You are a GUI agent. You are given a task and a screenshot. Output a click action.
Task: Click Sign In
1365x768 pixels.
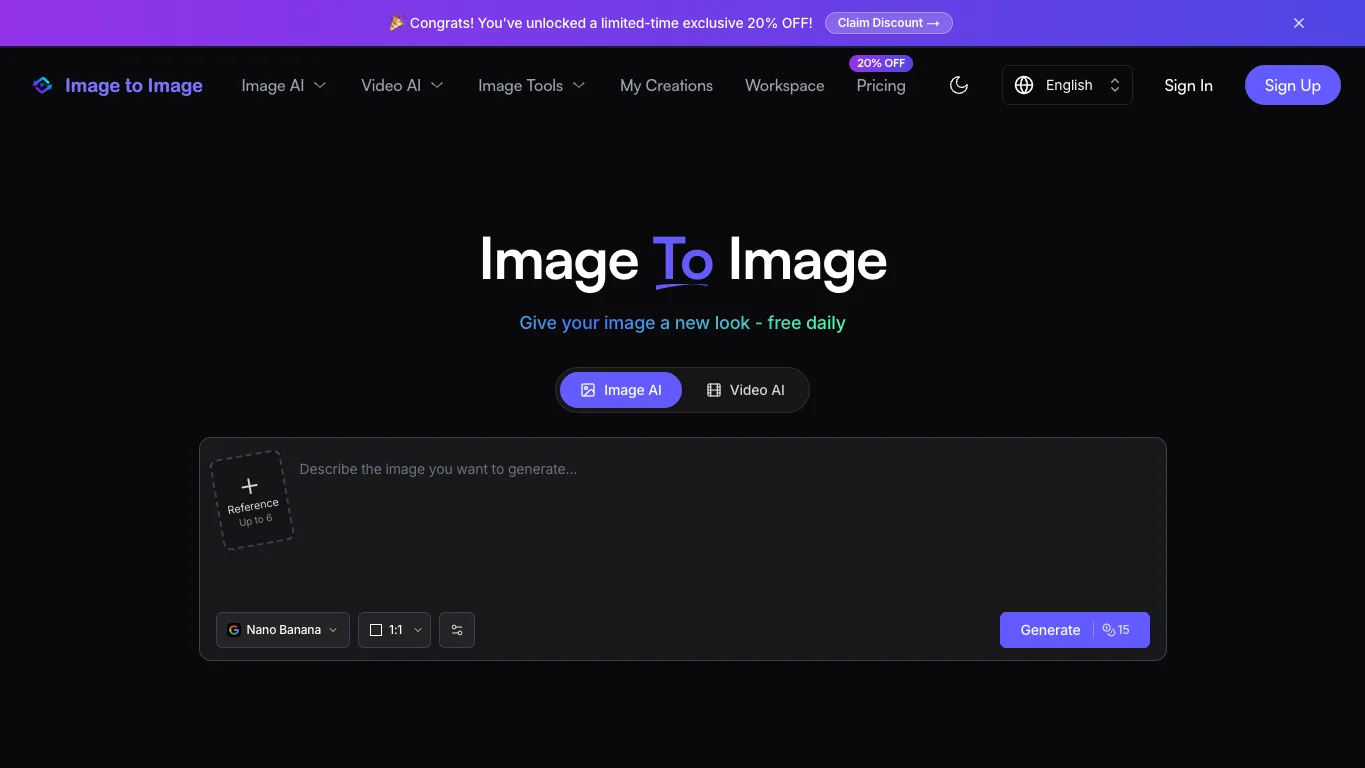pos(1188,86)
